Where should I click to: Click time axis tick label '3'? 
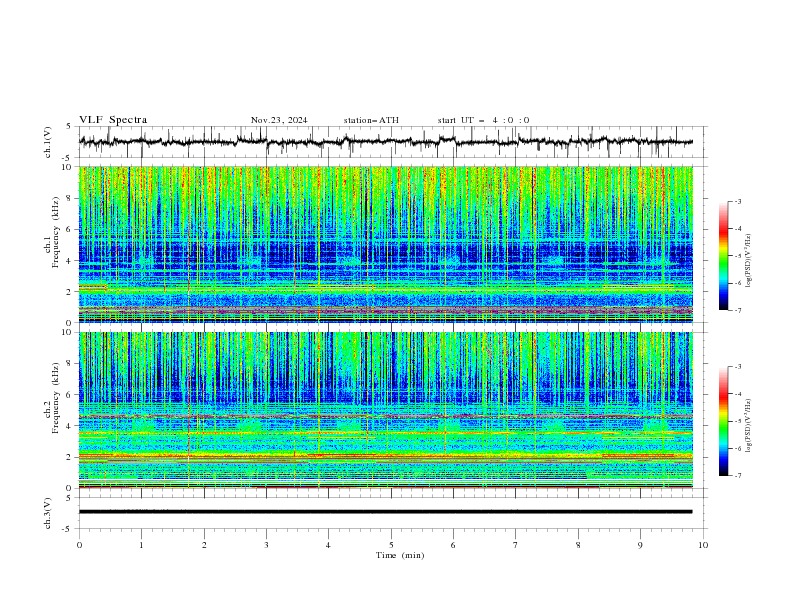tap(266, 545)
